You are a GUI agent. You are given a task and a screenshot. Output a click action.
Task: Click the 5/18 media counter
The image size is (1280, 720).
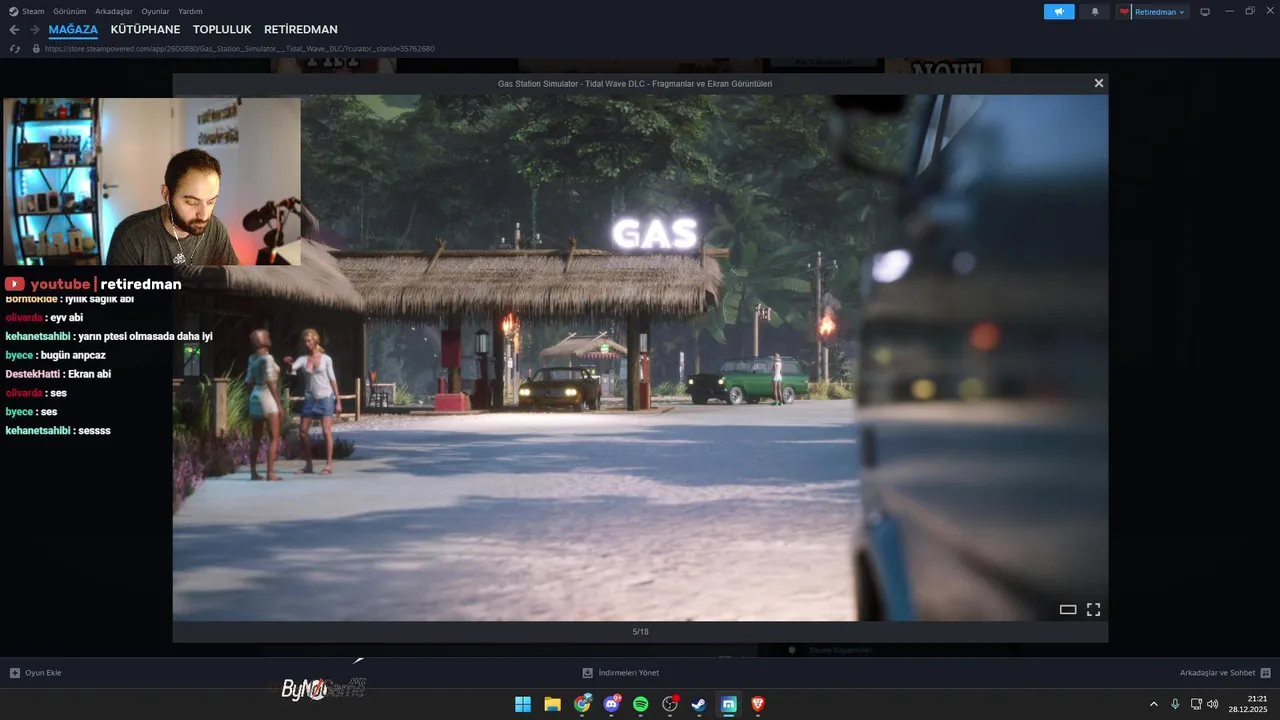[640, 632]
